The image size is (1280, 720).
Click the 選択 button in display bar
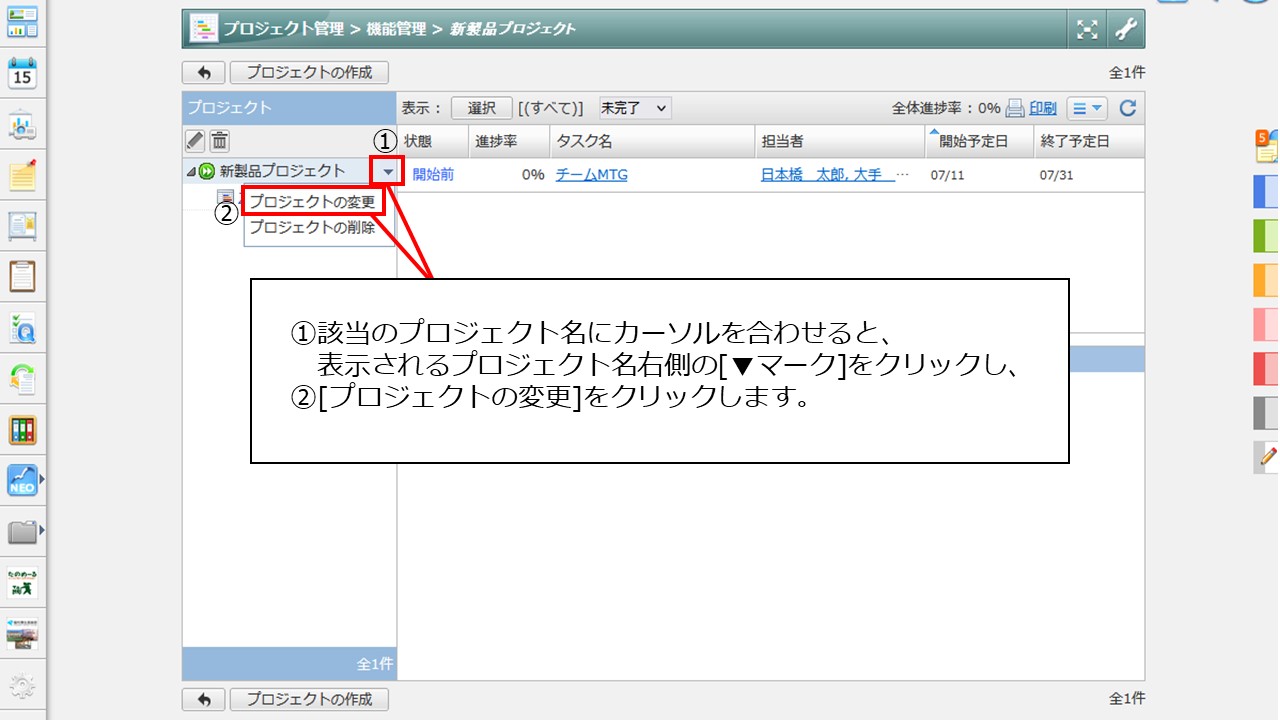click(x=482, y=108)
